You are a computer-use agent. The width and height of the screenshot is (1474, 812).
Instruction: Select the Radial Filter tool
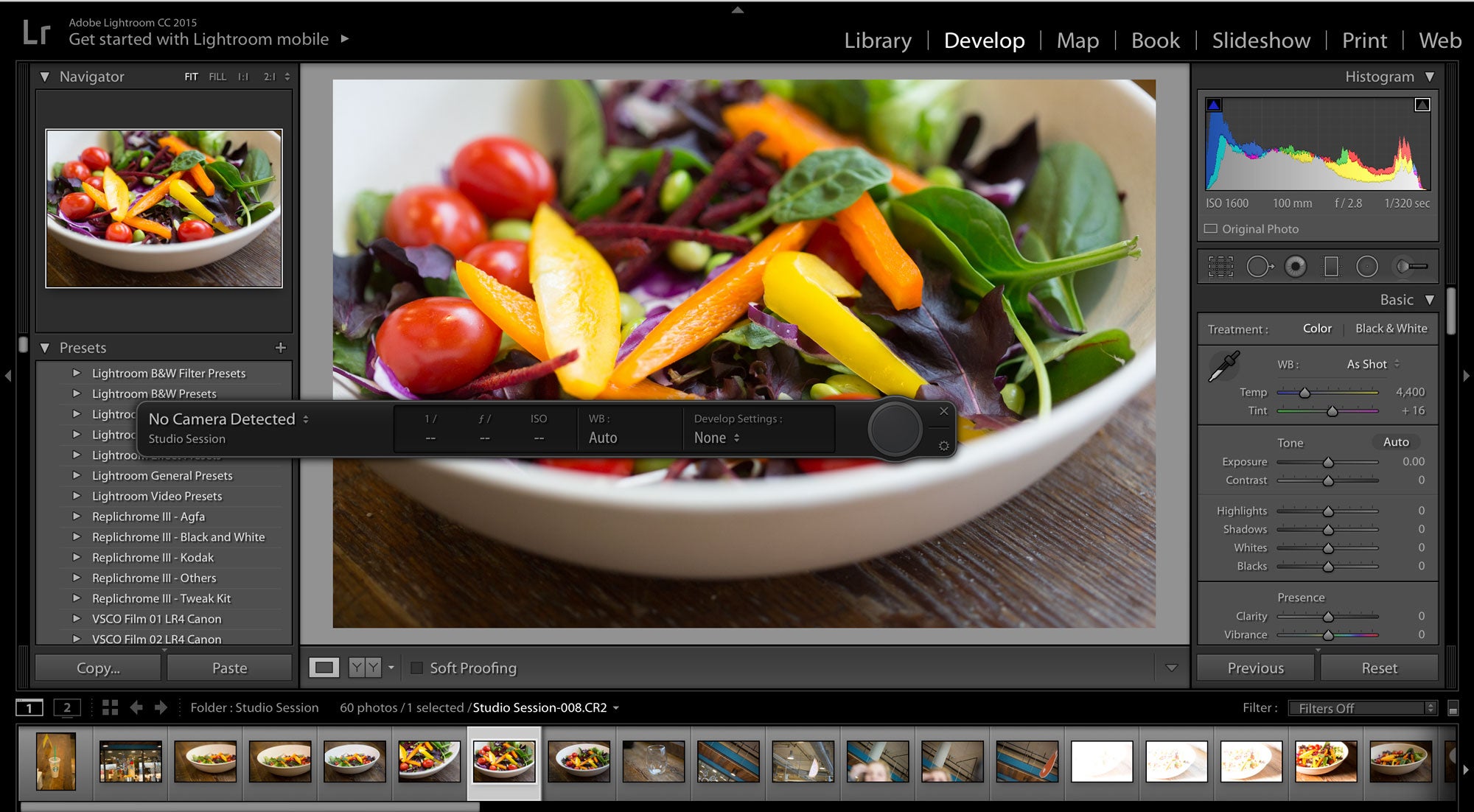tap(1367, 266)
